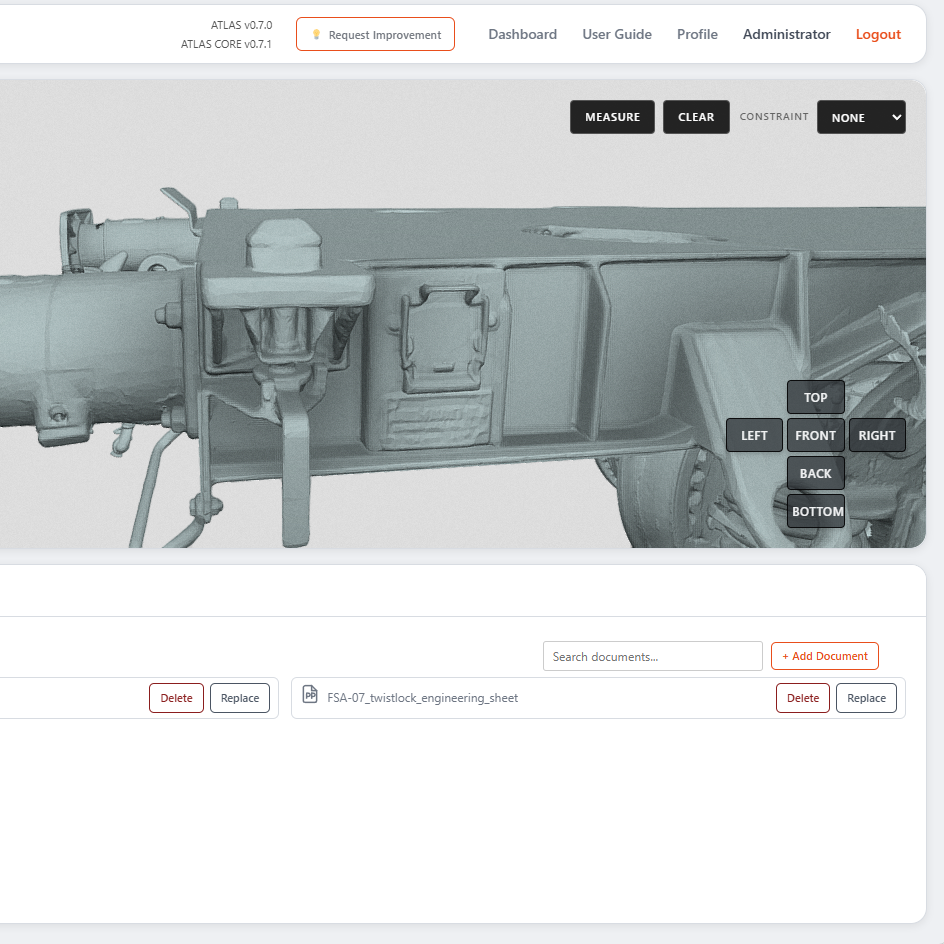Screen dimensions: 944x944
Task: Open the CONSTRAINT dropdown set to NONE
Action: point(861,117)
